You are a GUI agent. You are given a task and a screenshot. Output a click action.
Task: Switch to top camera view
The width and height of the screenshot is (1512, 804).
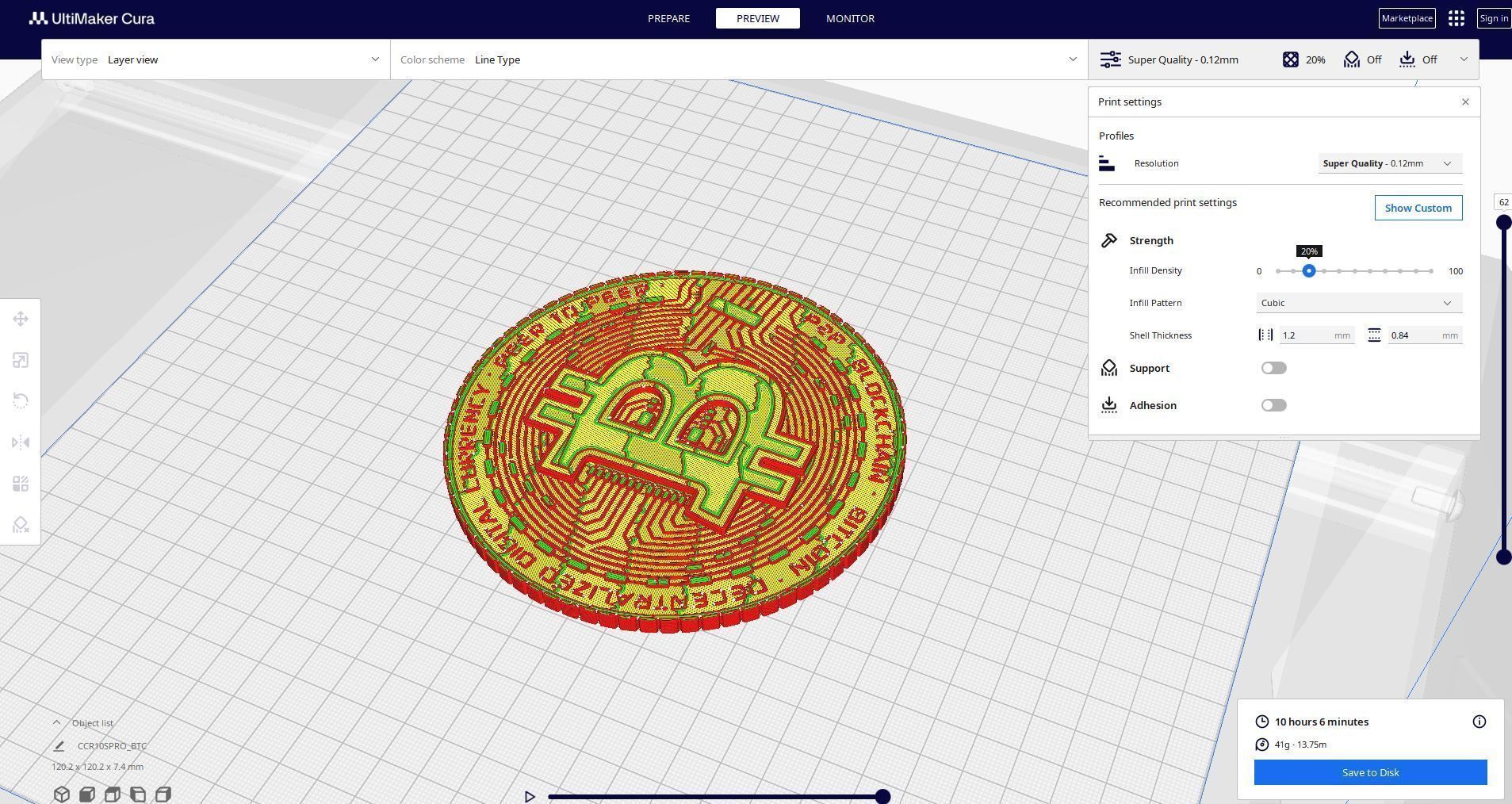click(113, 794)
